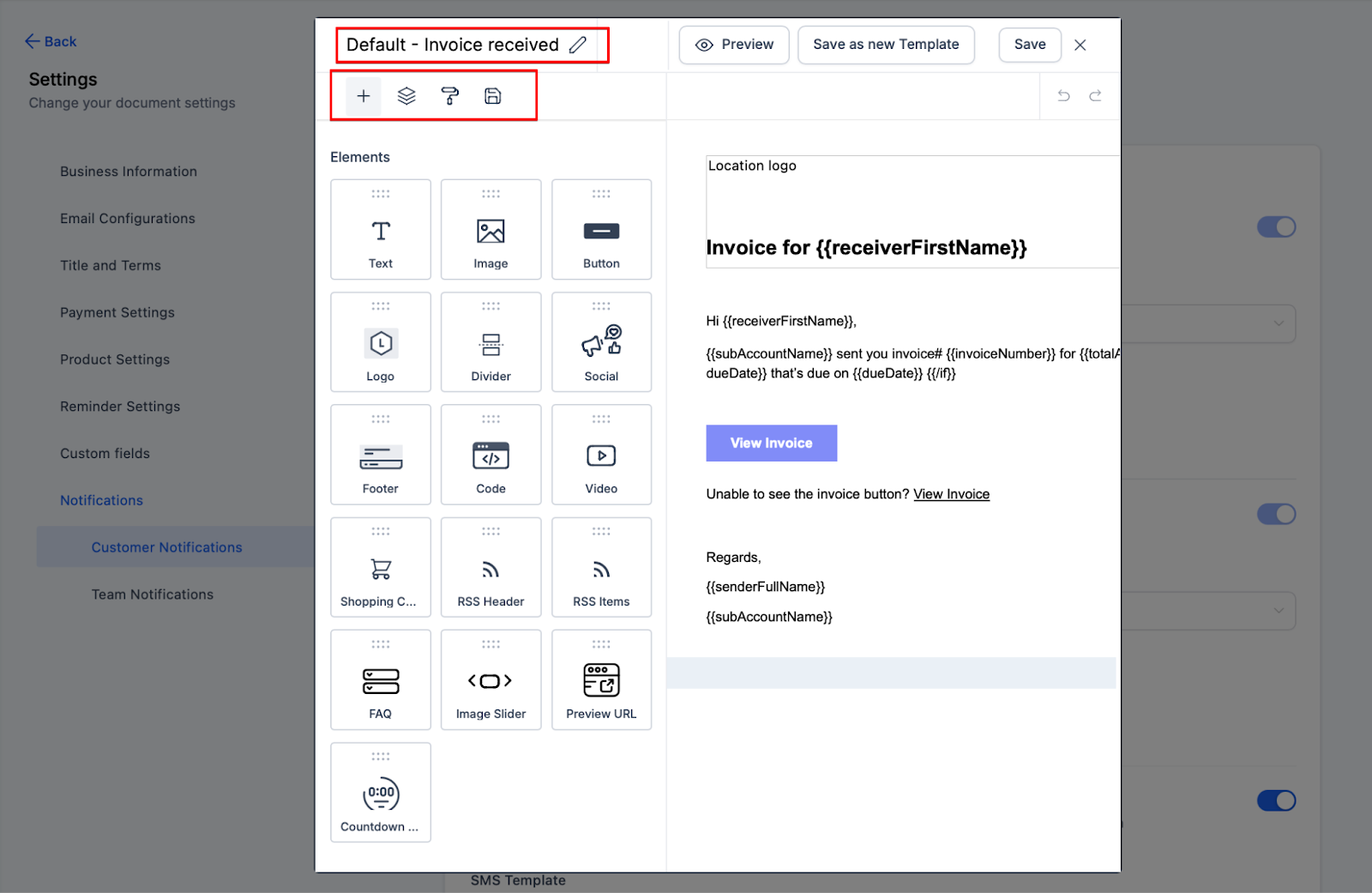Collapse the Notifications section

click(101, 500)
